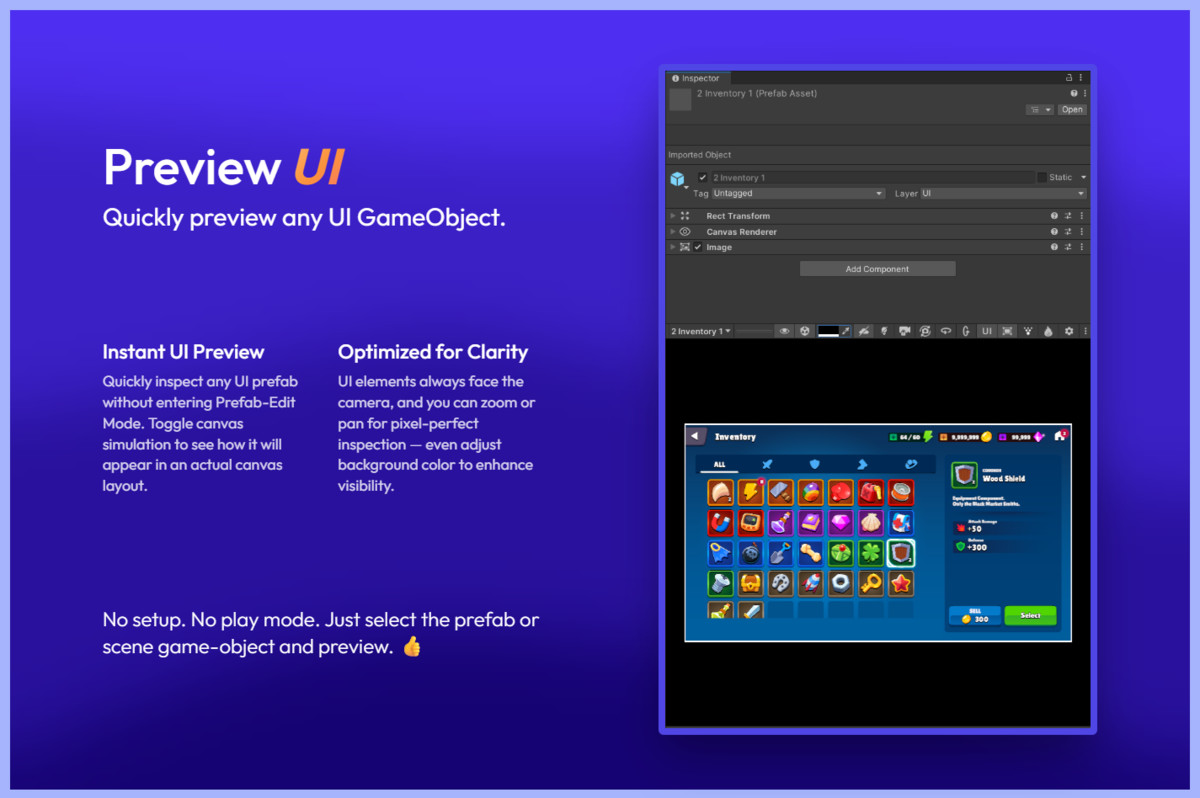Screen dimensions: 1200x798
Task: Enable the Static checkbox
Action: (1043, 177)
